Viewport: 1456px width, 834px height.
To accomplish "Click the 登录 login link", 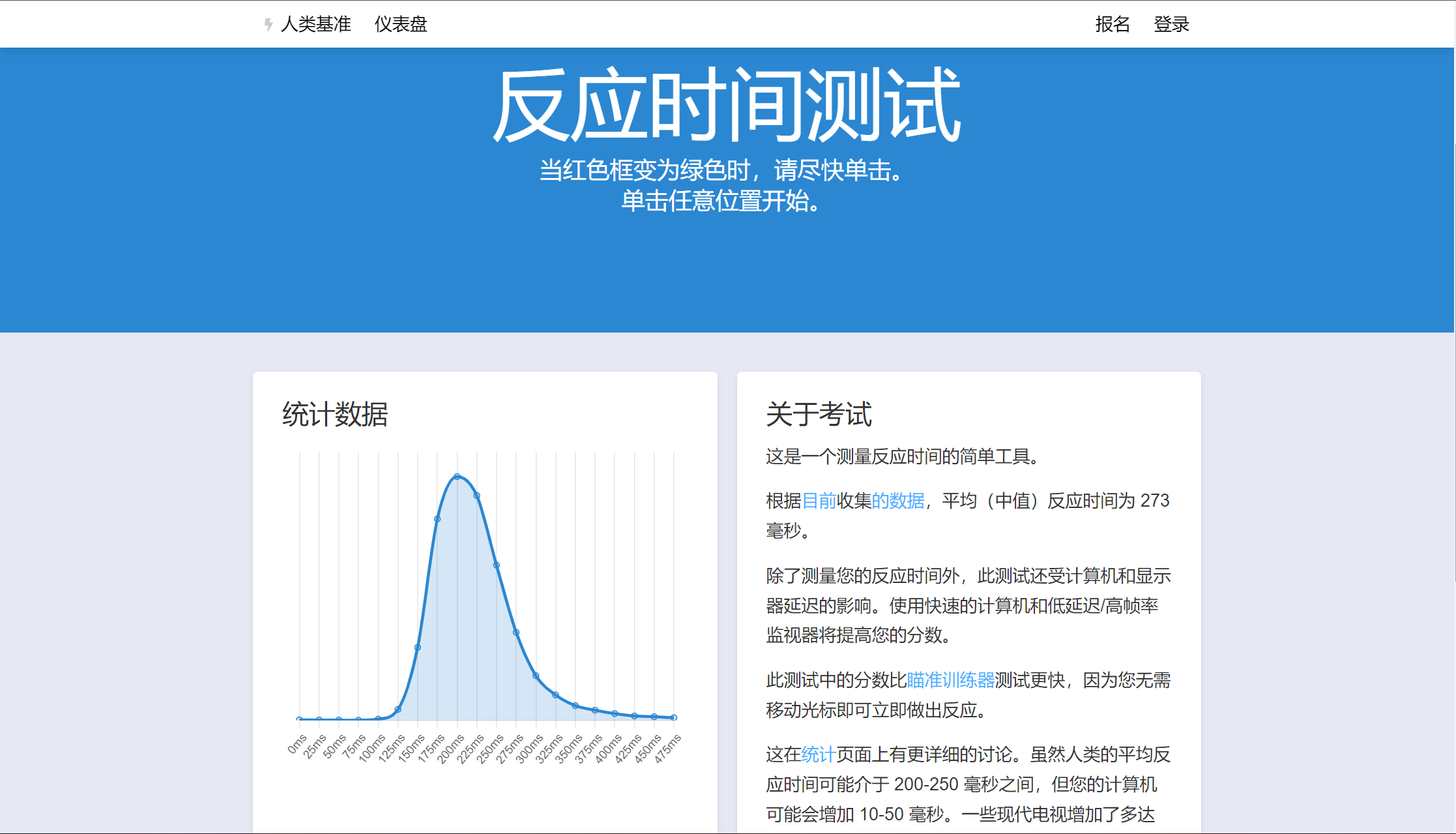I will (x=1170, y=24).
